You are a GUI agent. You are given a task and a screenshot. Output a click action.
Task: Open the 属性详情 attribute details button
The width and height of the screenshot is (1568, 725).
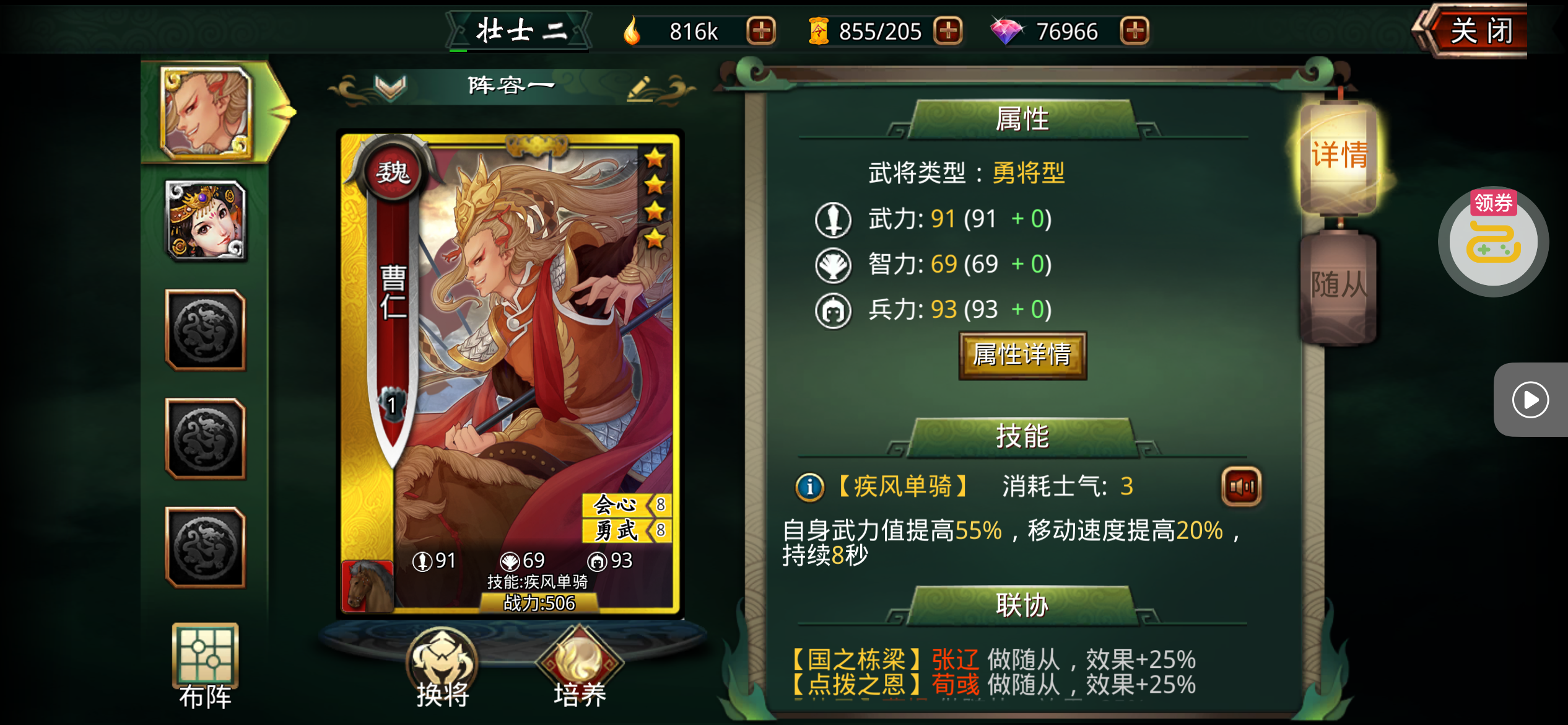[1022, 355]
